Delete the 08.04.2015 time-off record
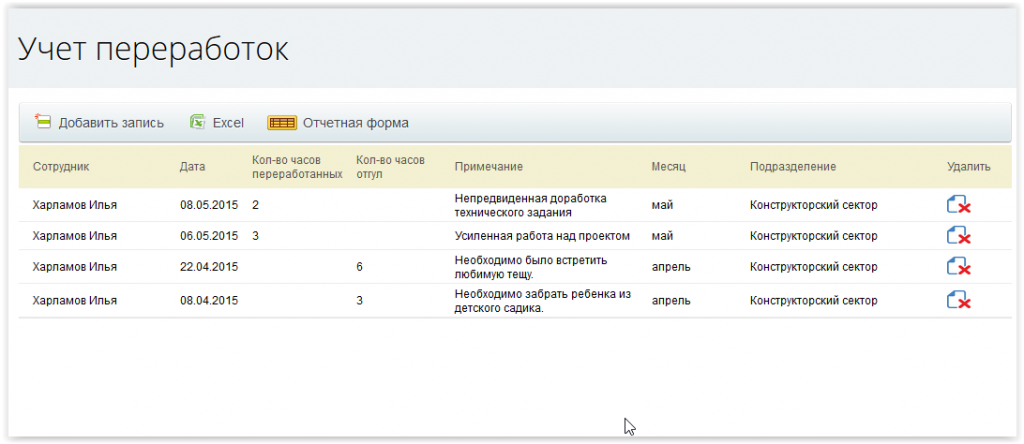 [958, 301]
